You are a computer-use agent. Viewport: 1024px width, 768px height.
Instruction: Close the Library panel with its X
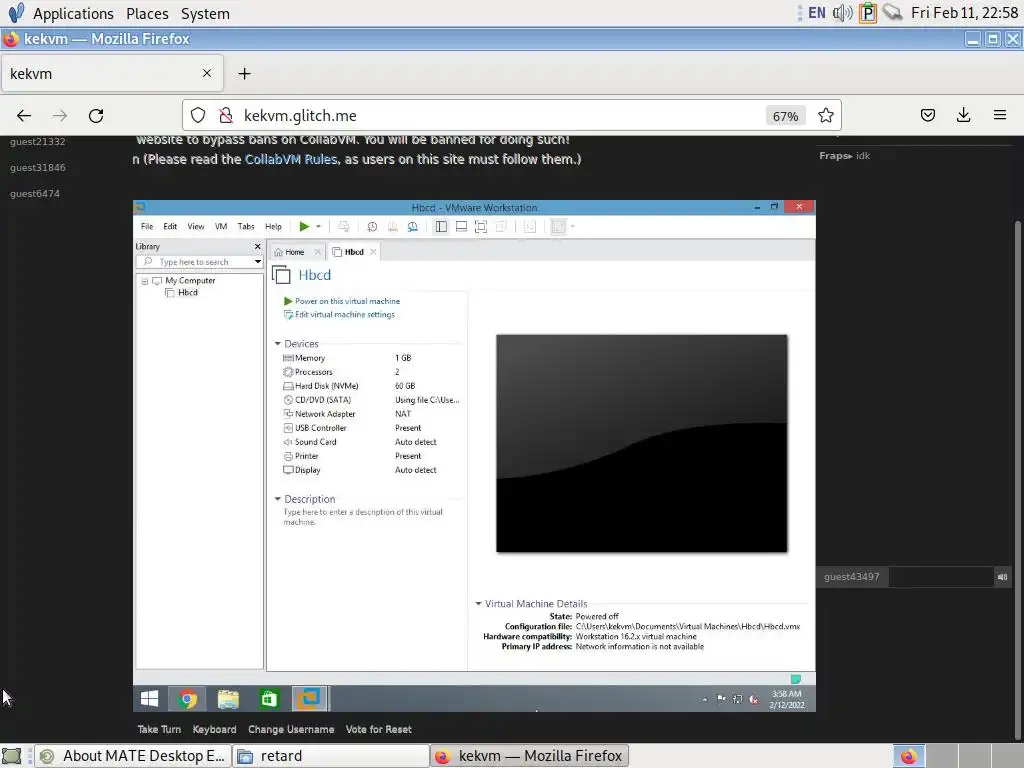(257, 246)
